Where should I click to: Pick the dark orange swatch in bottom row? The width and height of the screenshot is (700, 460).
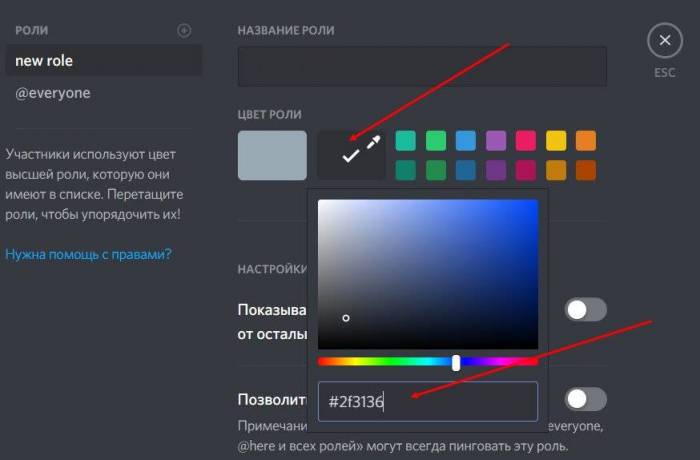click(586, 170)
